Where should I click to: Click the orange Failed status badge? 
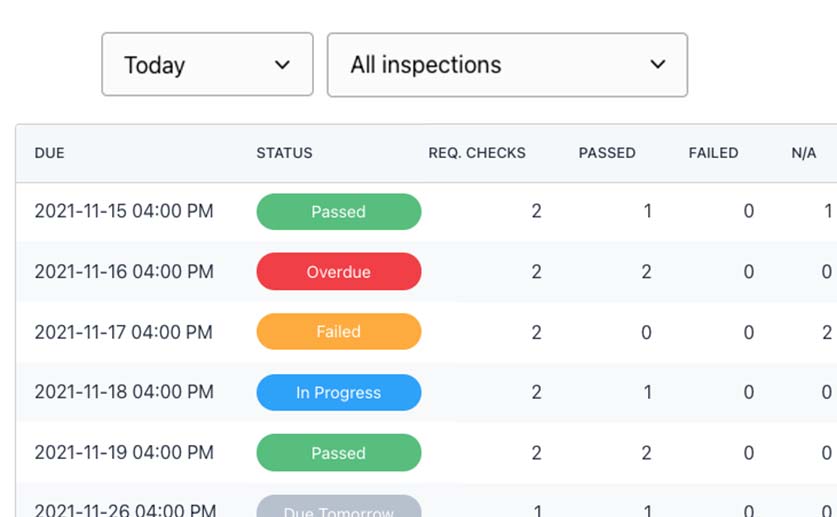tap(338, 332)
